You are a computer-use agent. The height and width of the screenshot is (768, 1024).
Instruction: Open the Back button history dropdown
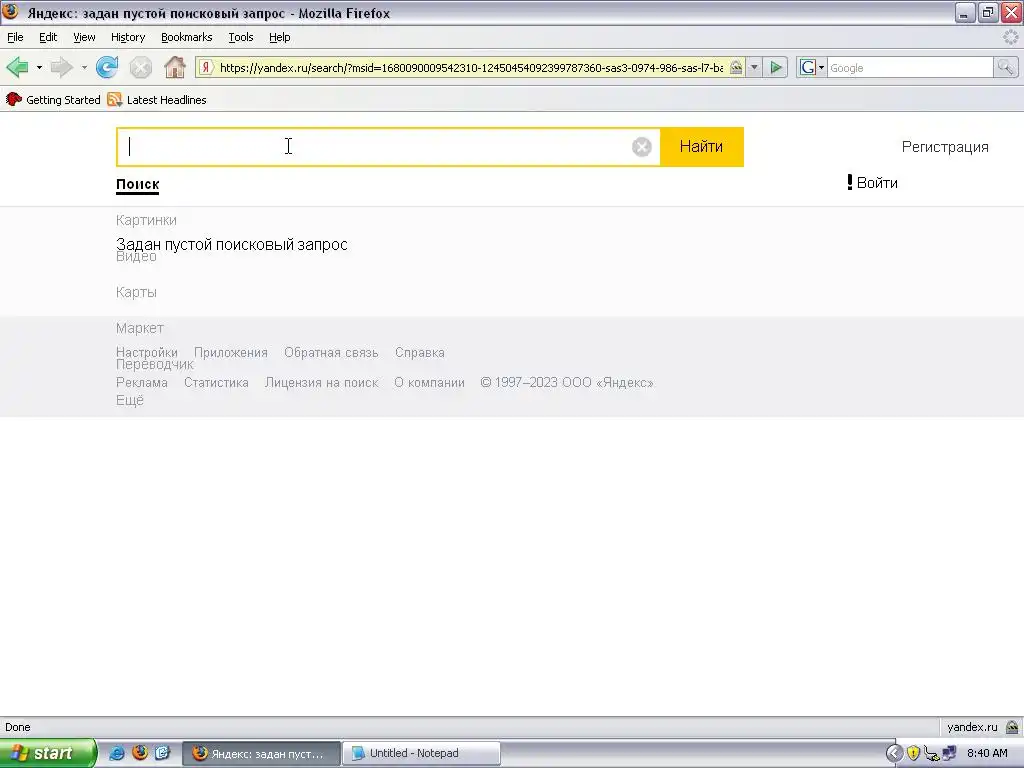(39, 67)
